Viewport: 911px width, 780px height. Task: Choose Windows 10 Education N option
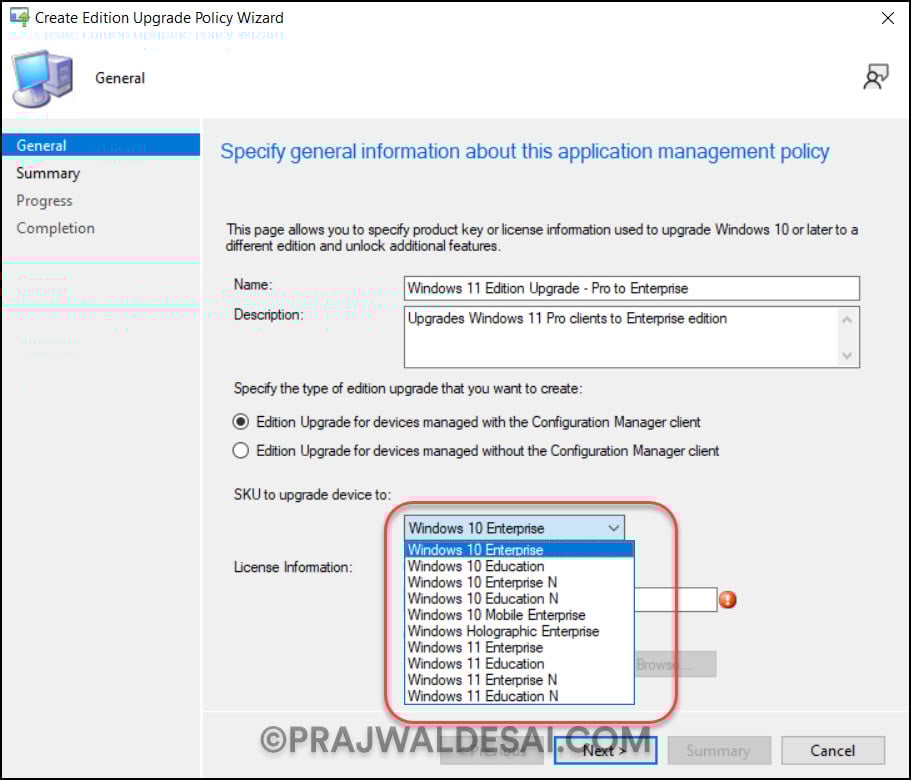519,598
